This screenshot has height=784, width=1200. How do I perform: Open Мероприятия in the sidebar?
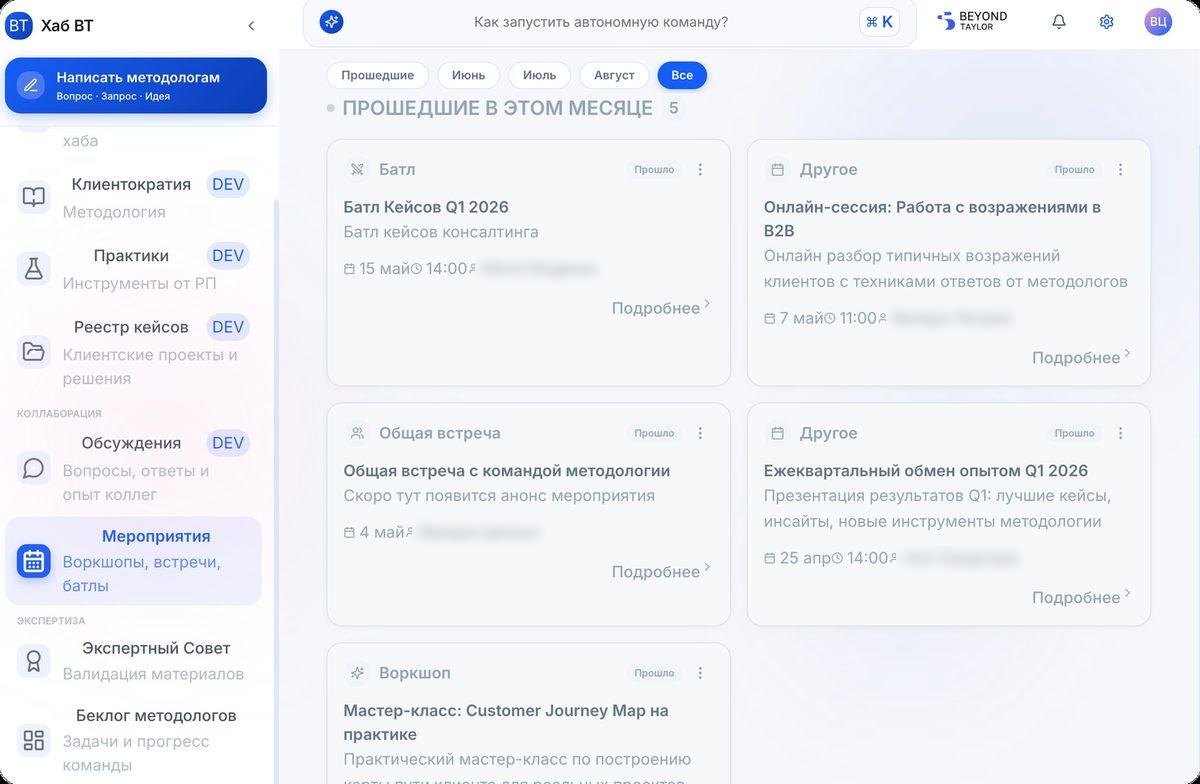point(134,561)
